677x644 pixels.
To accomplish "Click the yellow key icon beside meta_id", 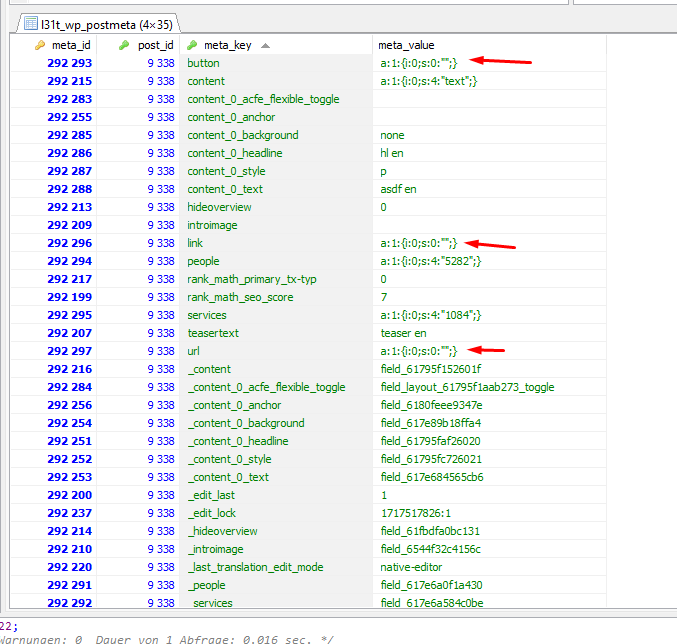I will click(x=40, y=45).
